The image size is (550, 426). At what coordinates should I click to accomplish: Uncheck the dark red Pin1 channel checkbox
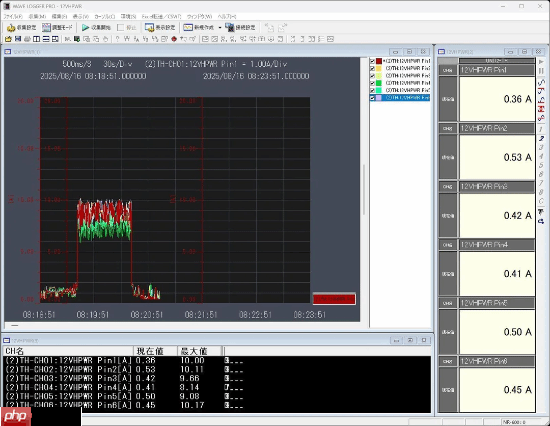click(x=372, y=61)
